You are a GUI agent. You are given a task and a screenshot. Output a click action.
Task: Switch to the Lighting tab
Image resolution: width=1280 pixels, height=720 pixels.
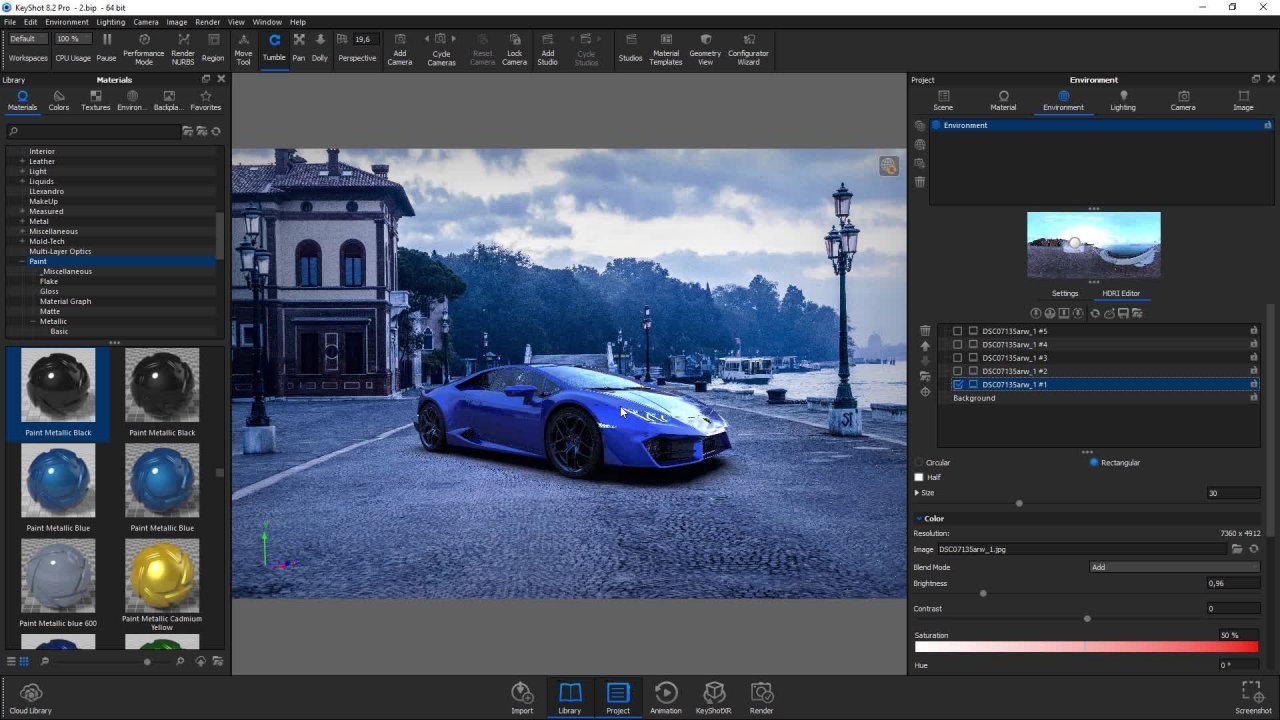pyautogui.click(x=1123, y=100)
